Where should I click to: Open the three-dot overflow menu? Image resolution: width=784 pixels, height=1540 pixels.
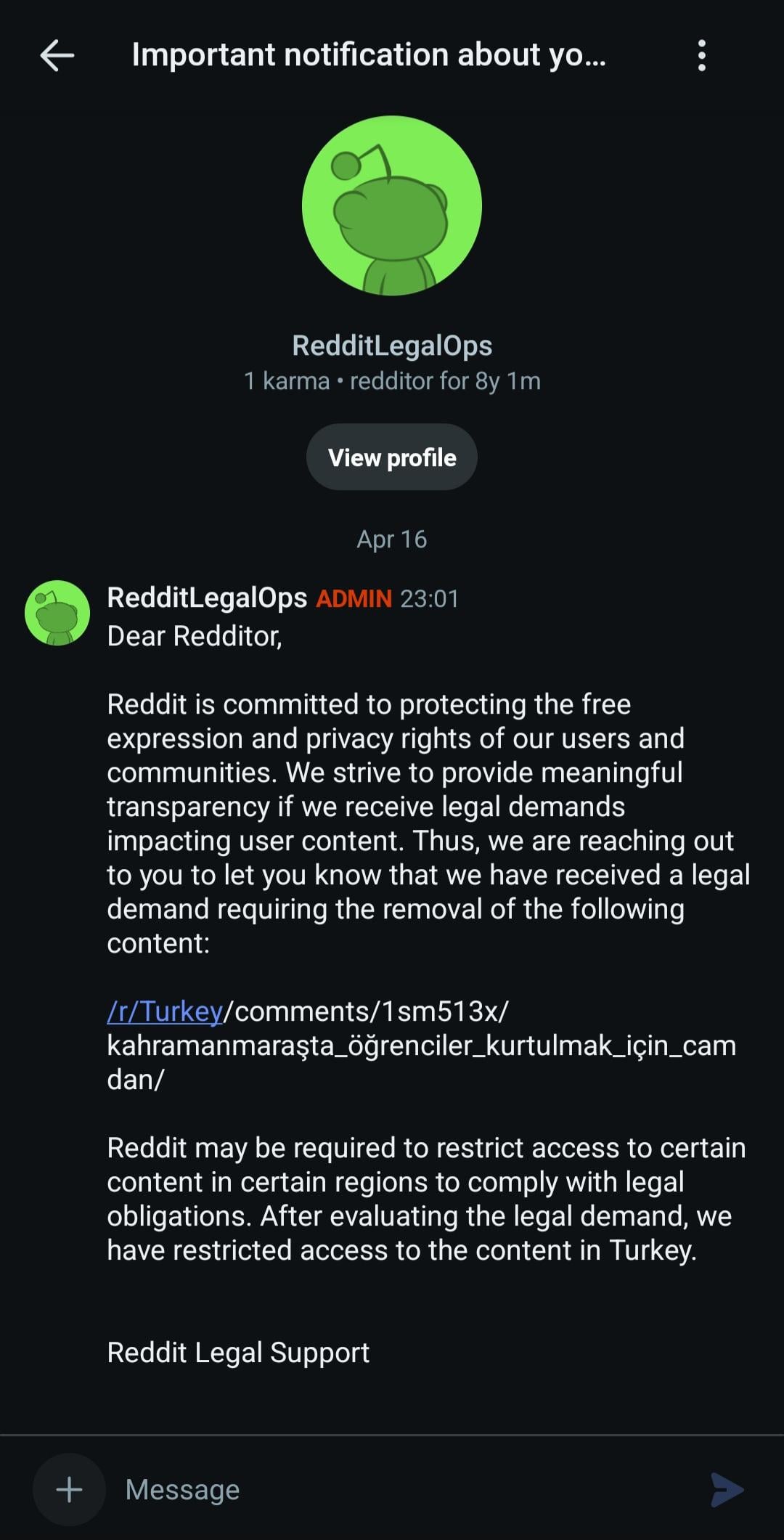pyautogui.click(x=701, y=55)
